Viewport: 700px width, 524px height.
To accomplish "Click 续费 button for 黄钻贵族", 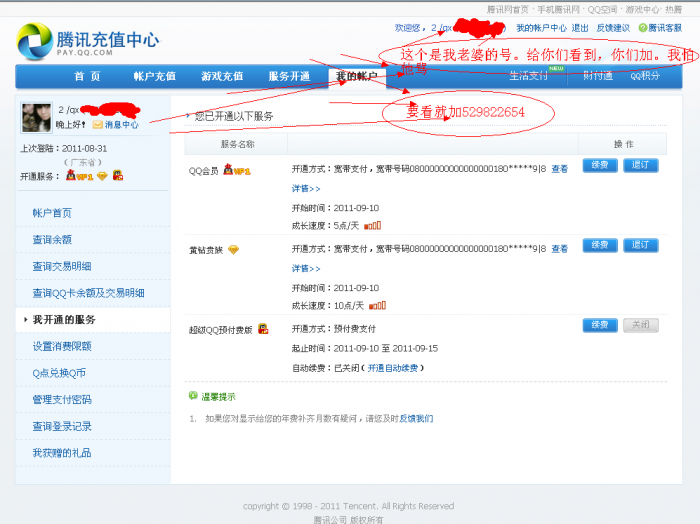I will pos(600,245).
